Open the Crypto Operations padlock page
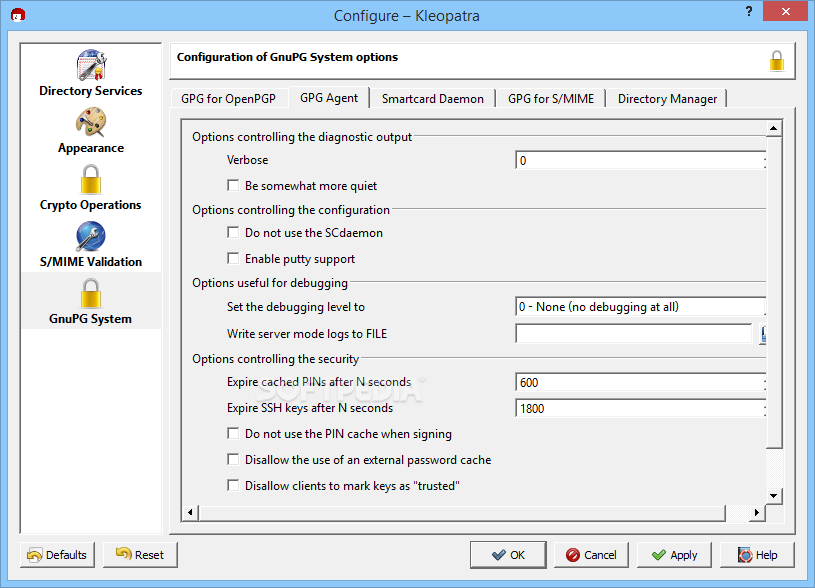 91,188
